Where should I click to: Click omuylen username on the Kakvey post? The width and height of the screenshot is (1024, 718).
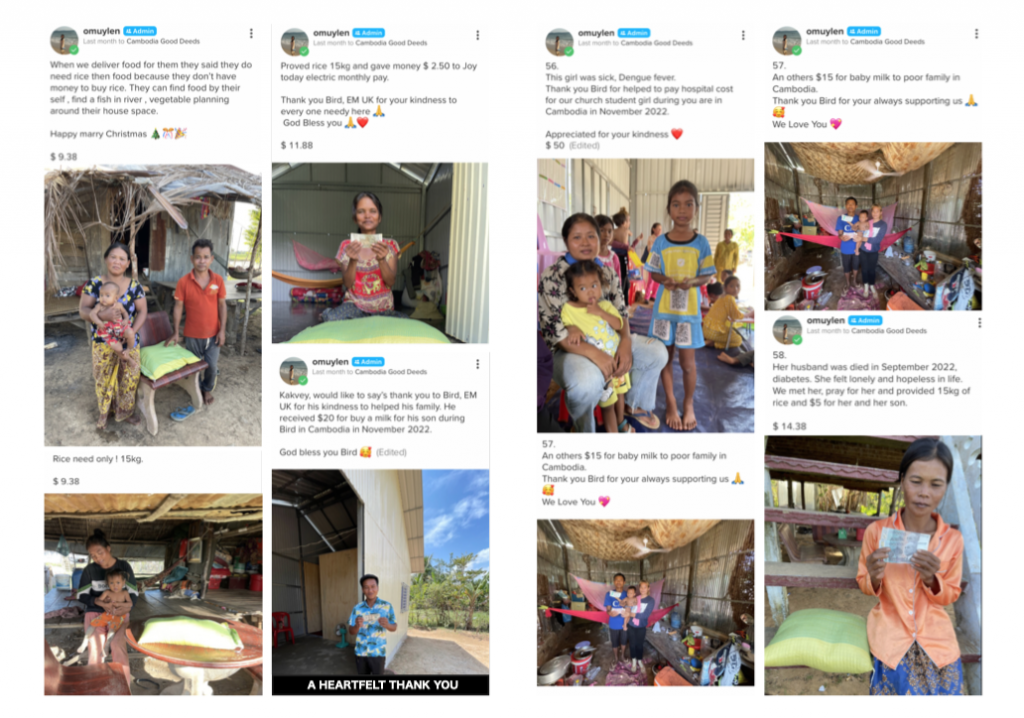pyautogui.click(x=330, y=361)
